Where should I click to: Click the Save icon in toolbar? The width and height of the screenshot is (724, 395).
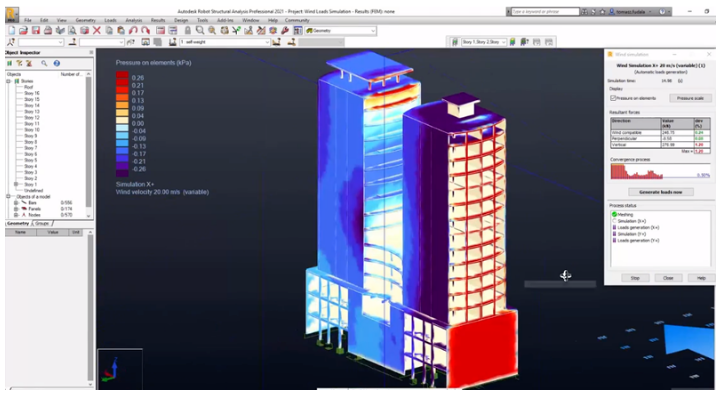pos(36,30)
